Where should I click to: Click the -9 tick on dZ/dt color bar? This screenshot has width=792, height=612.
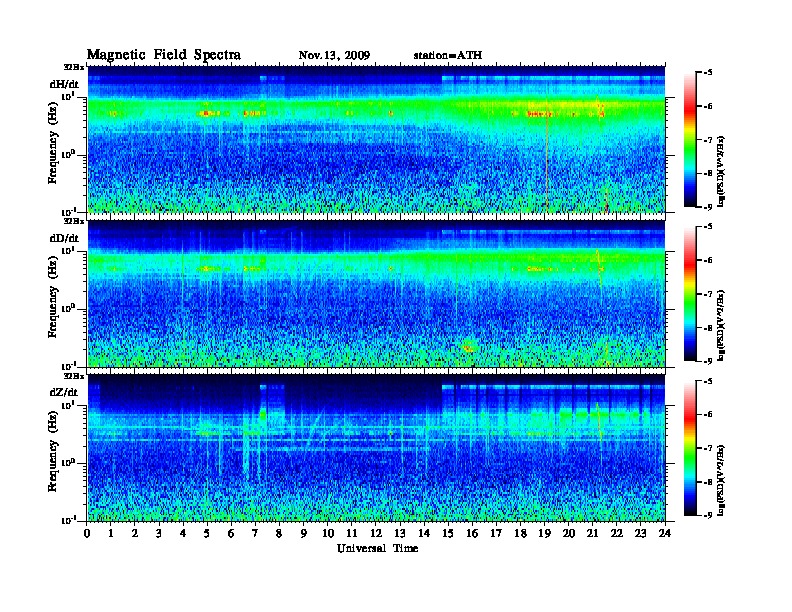click(x=708, y=515)
